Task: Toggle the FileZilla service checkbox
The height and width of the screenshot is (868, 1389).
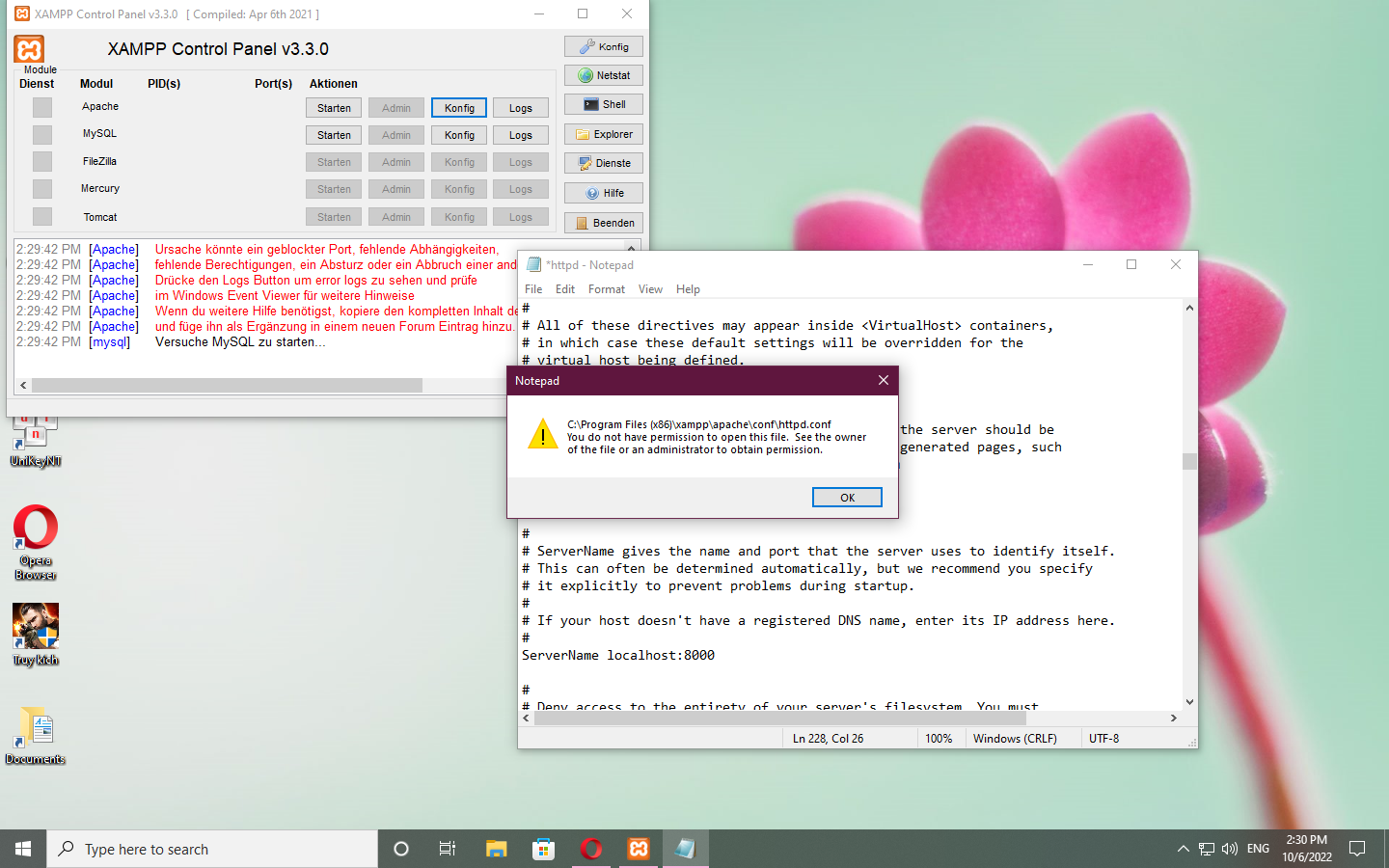Action: (42, 161)
